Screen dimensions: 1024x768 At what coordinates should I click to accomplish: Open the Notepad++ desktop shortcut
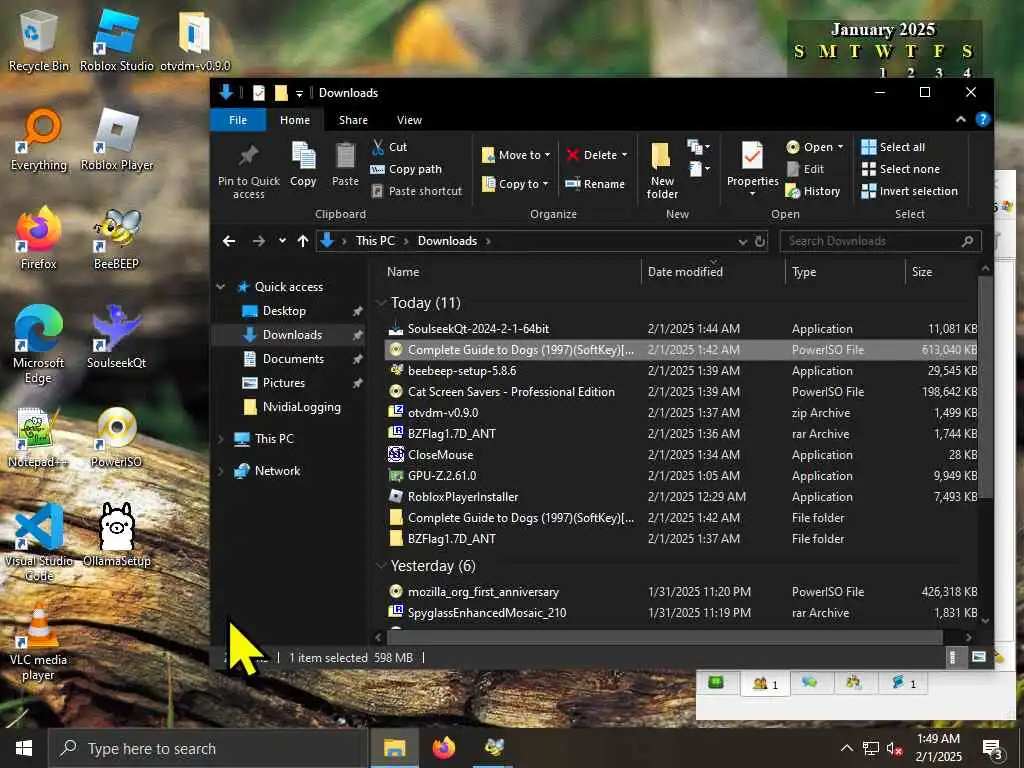coord(39,436)
